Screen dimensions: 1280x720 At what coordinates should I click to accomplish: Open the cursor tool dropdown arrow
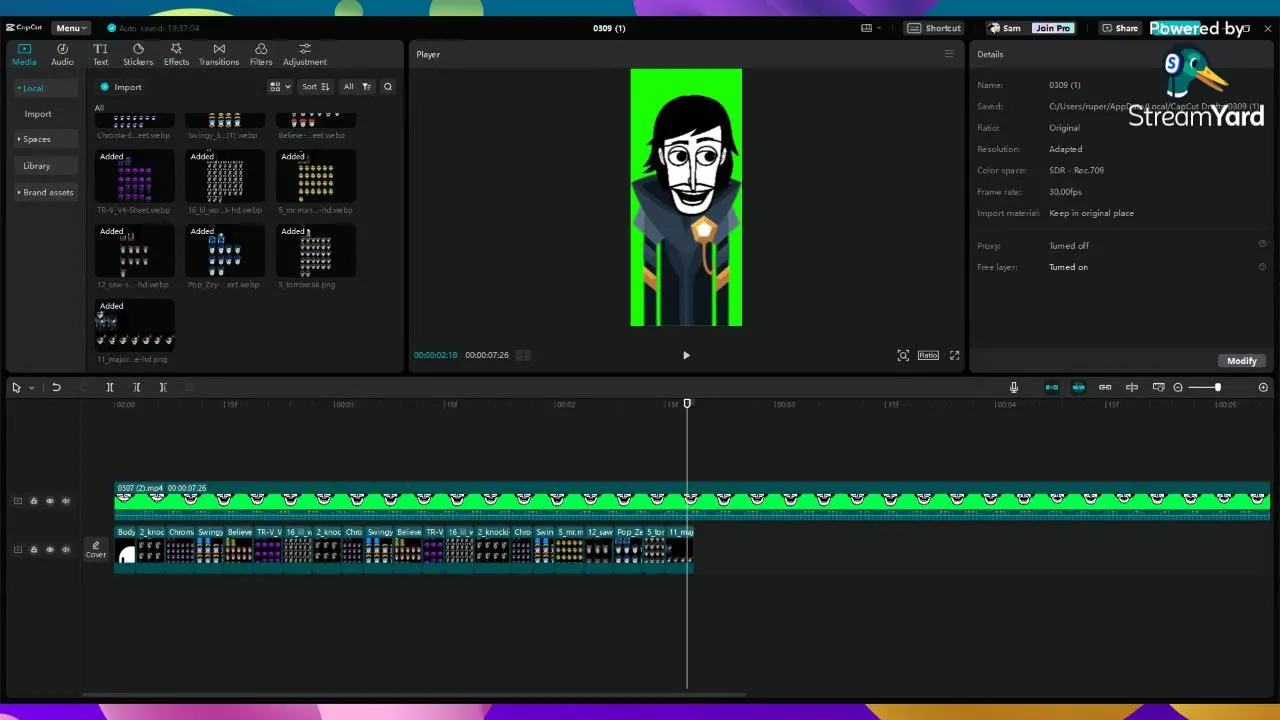click(31, 387)
